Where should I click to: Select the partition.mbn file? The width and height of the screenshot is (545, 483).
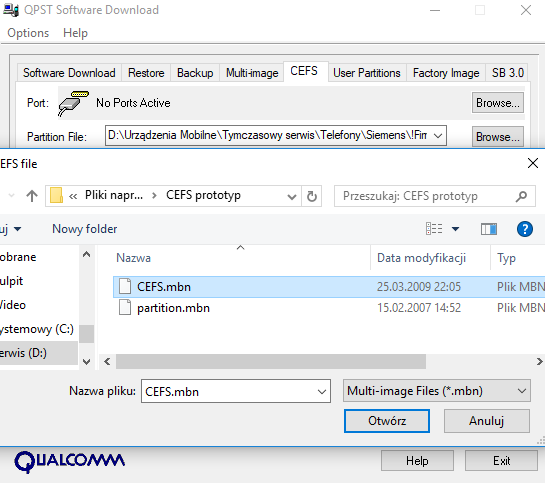(173, 308)
